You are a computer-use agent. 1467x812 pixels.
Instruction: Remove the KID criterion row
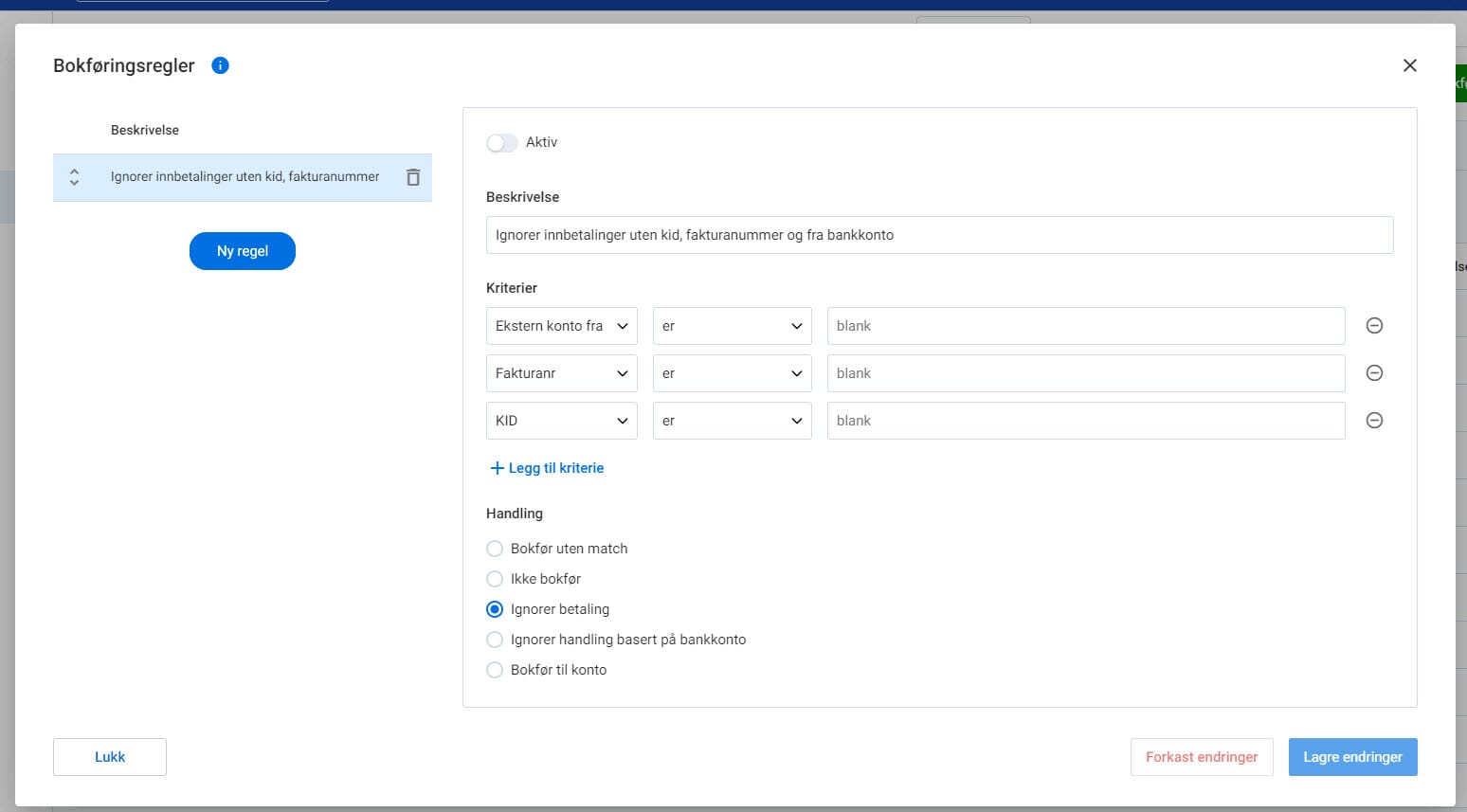[1374, 421]
